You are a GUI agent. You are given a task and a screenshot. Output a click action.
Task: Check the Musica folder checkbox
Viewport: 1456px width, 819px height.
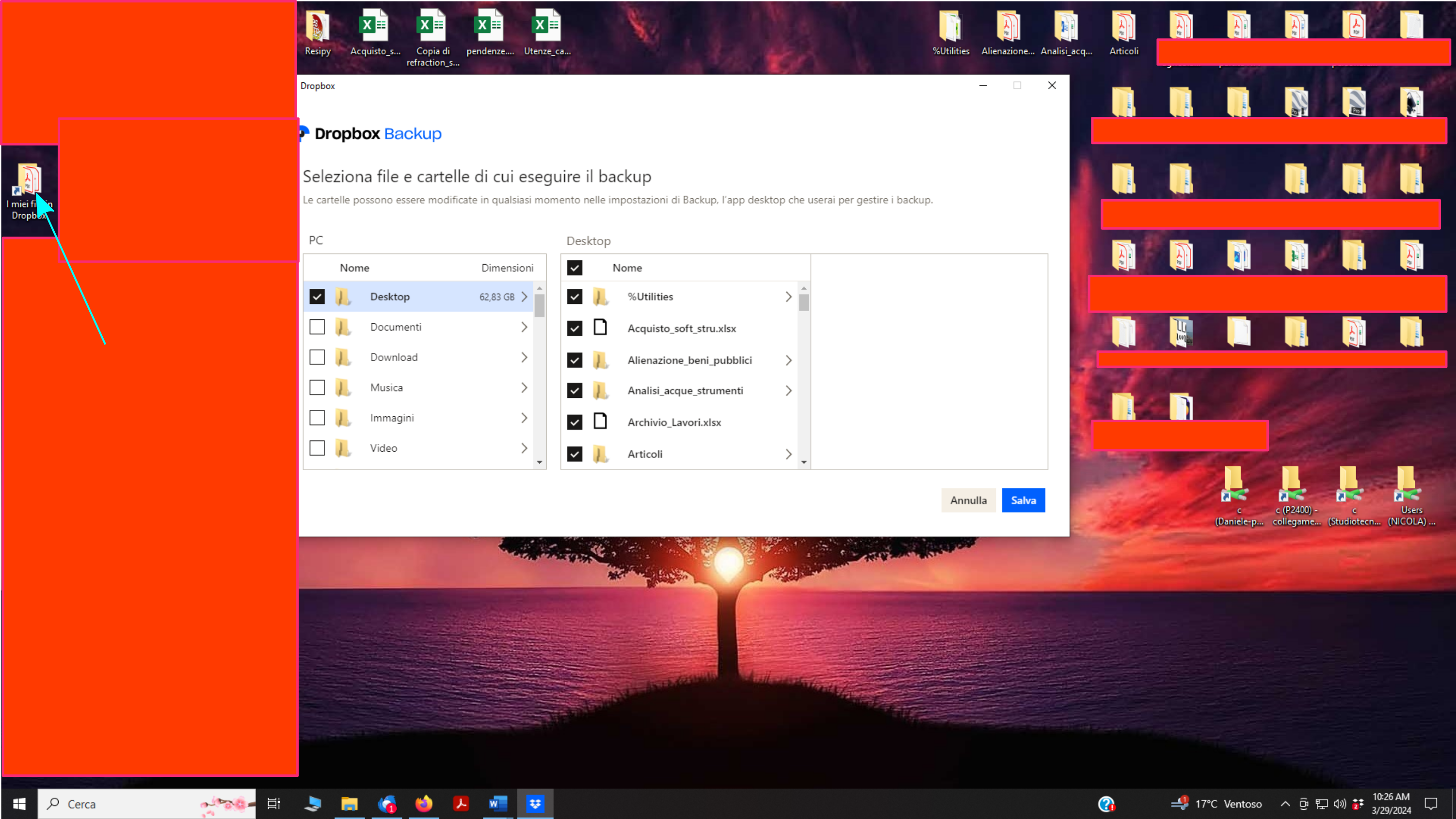pyautogui.click(x=317, y=387)
